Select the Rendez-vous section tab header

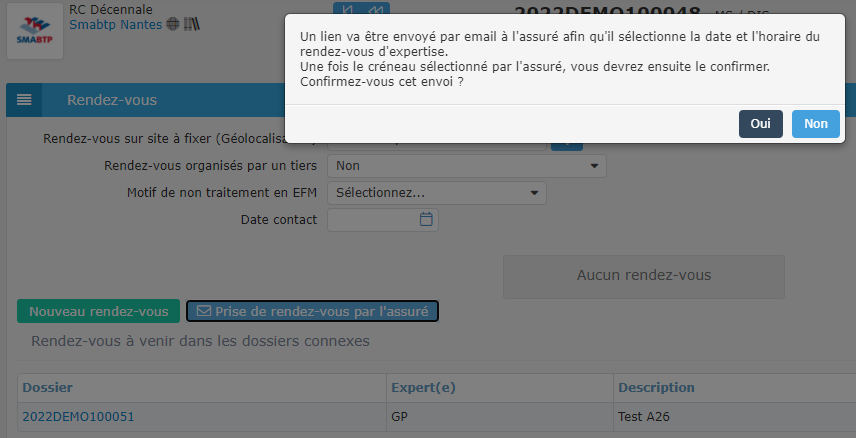112,100
